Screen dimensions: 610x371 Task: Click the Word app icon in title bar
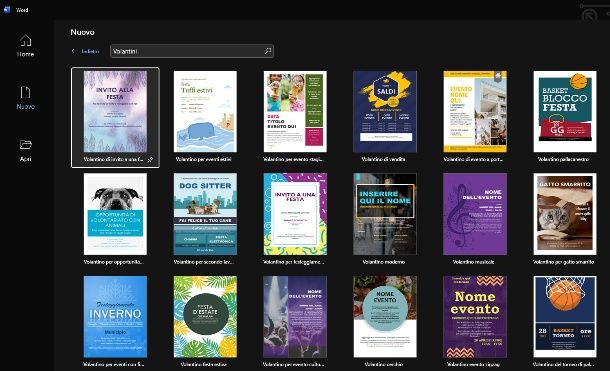pos(7,10)
